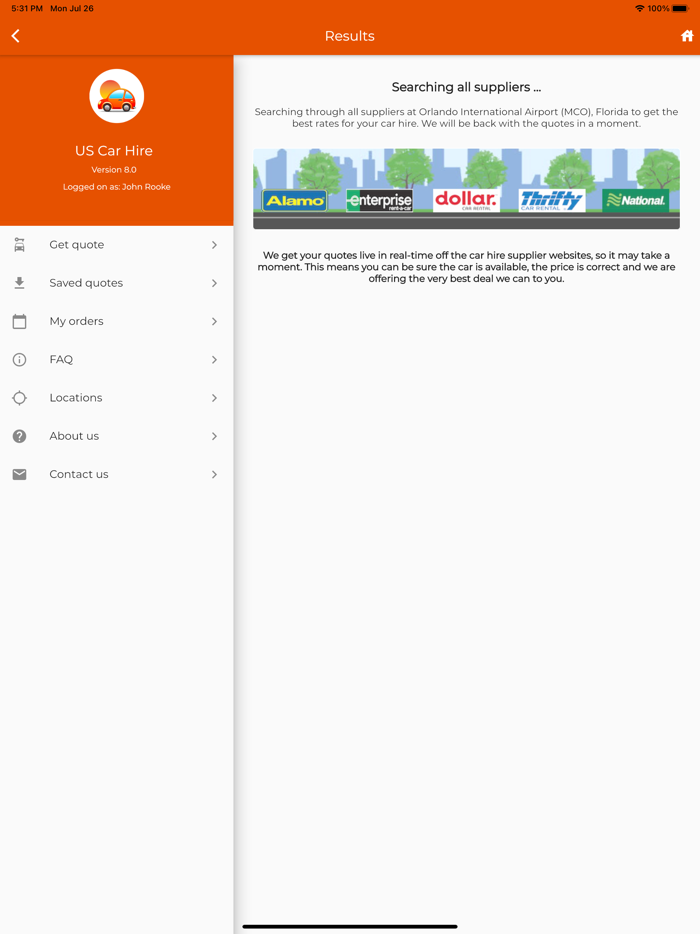
Task: Tap the Alamo supplier logo
Action: click(295, 201)
